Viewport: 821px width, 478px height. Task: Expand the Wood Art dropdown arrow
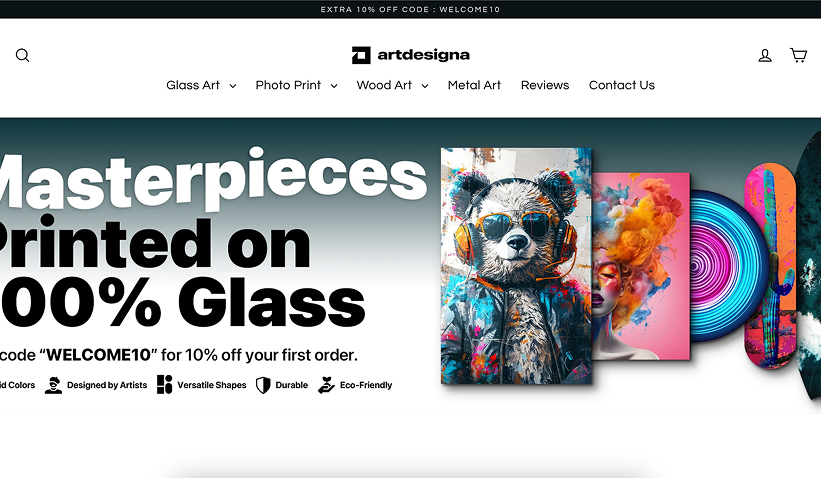[x=425, y=86]
